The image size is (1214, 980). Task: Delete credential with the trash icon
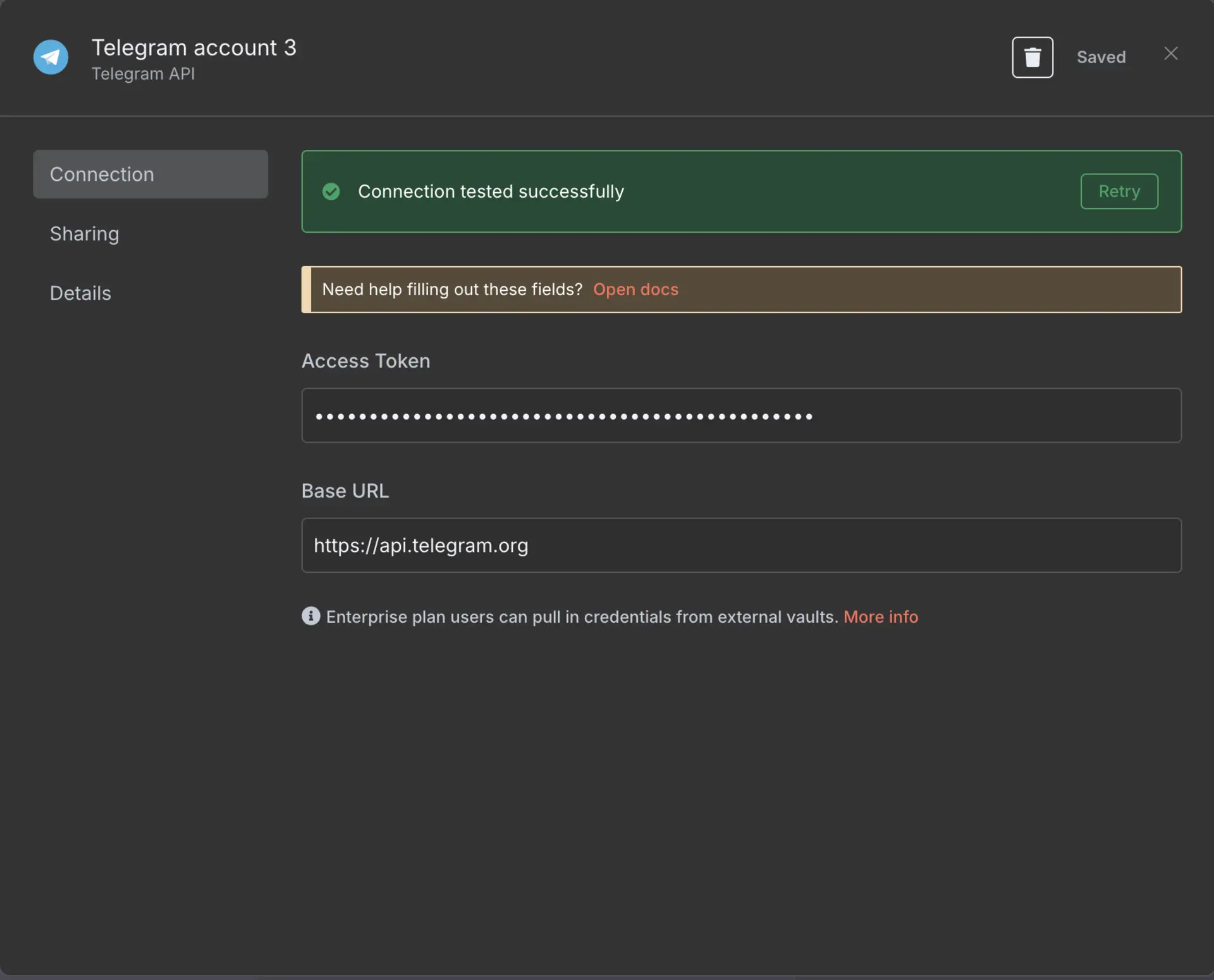pyautogui.click(x=1032, y=58)
